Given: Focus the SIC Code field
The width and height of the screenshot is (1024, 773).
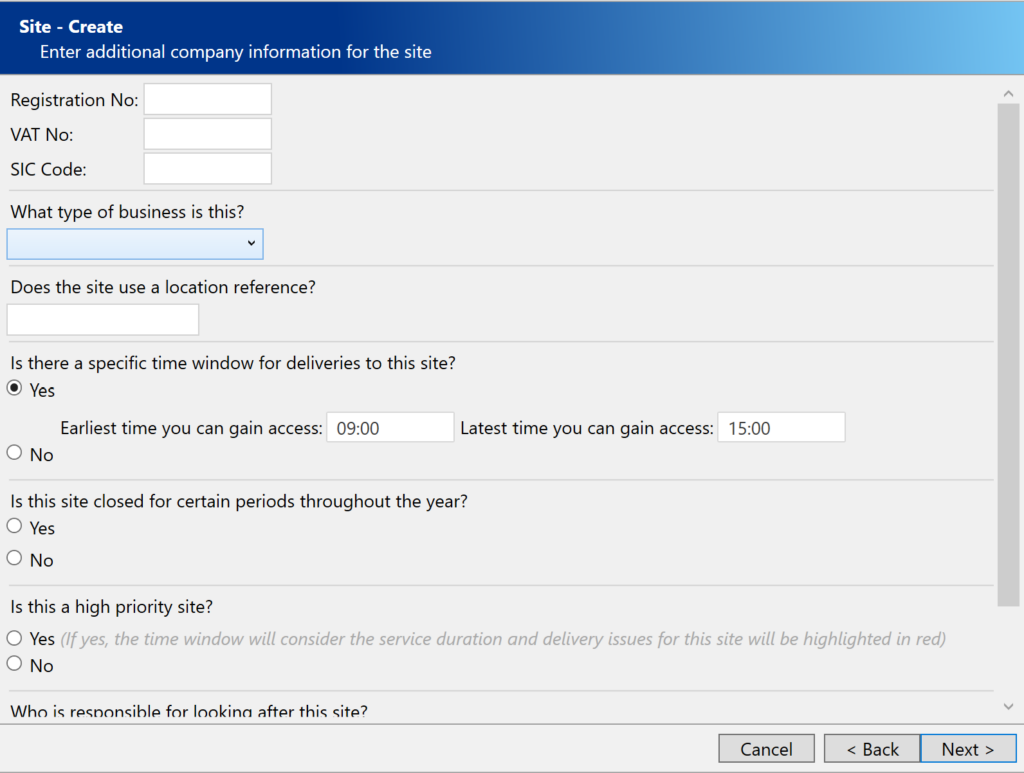Looking at the screenshot, I should click(207, 169).
